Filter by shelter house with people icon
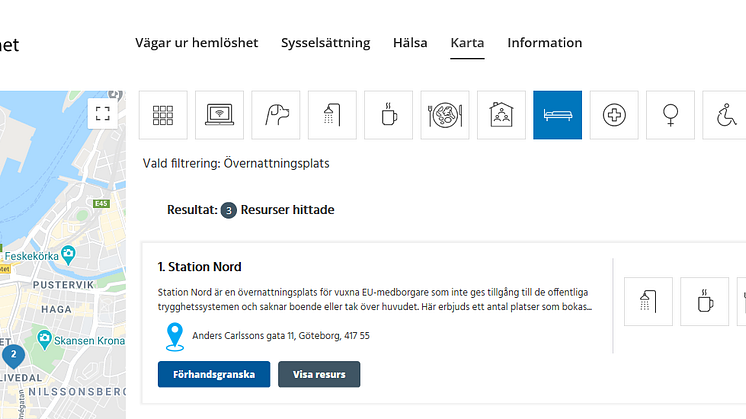 (x=501, y=115)
